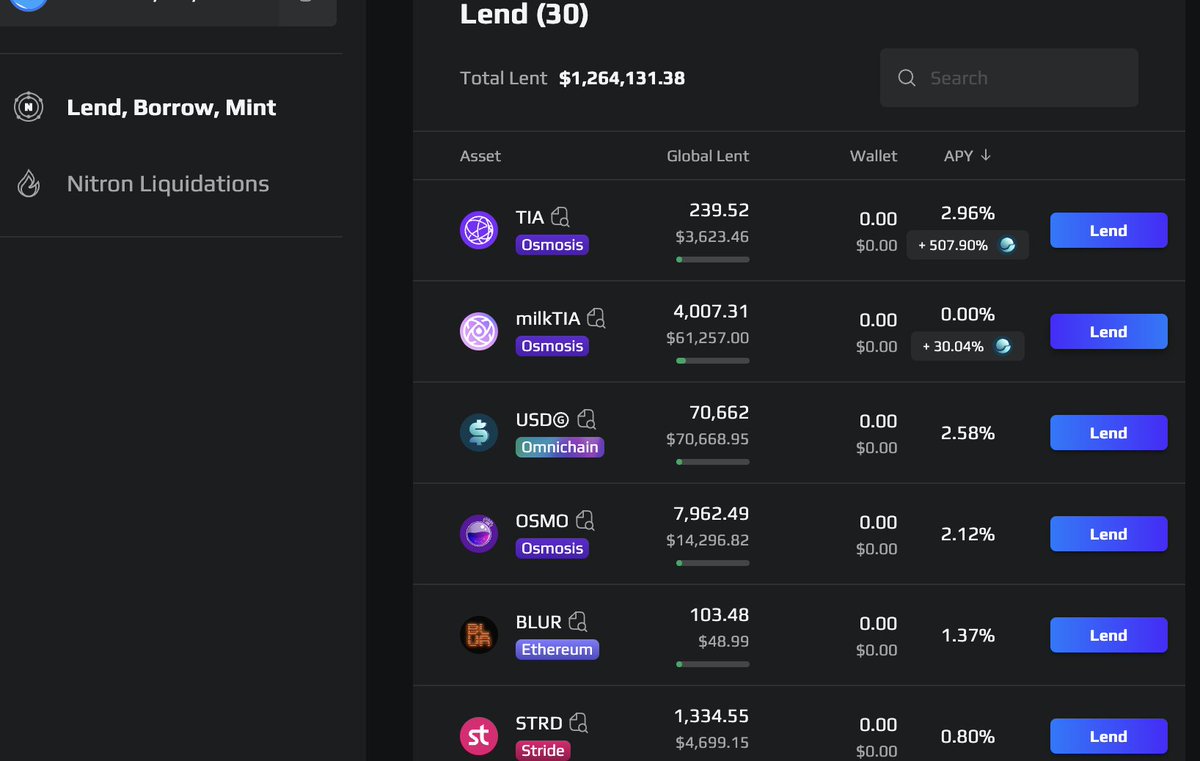Image resolution: width=1200 pixels, height=761 pixels.
Task: Click the Global Lent column header
Action: [x=708, y=156]
